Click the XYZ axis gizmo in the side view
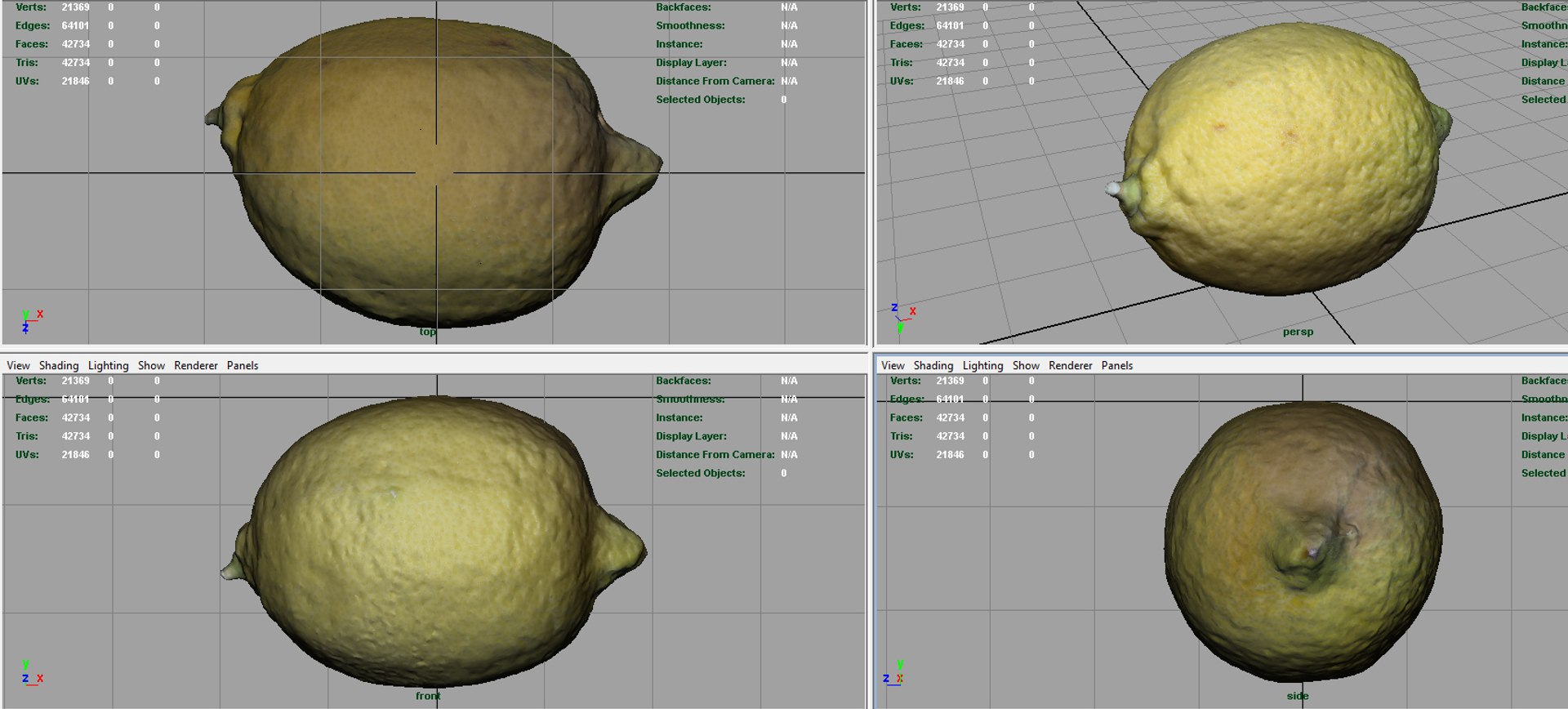Screen dimensions: 1568x709 [893, 672]
